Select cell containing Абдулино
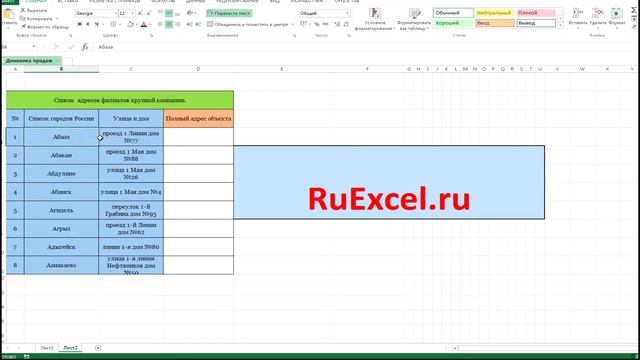The width and height of the screenshot is (640, 360). point(61,173)
